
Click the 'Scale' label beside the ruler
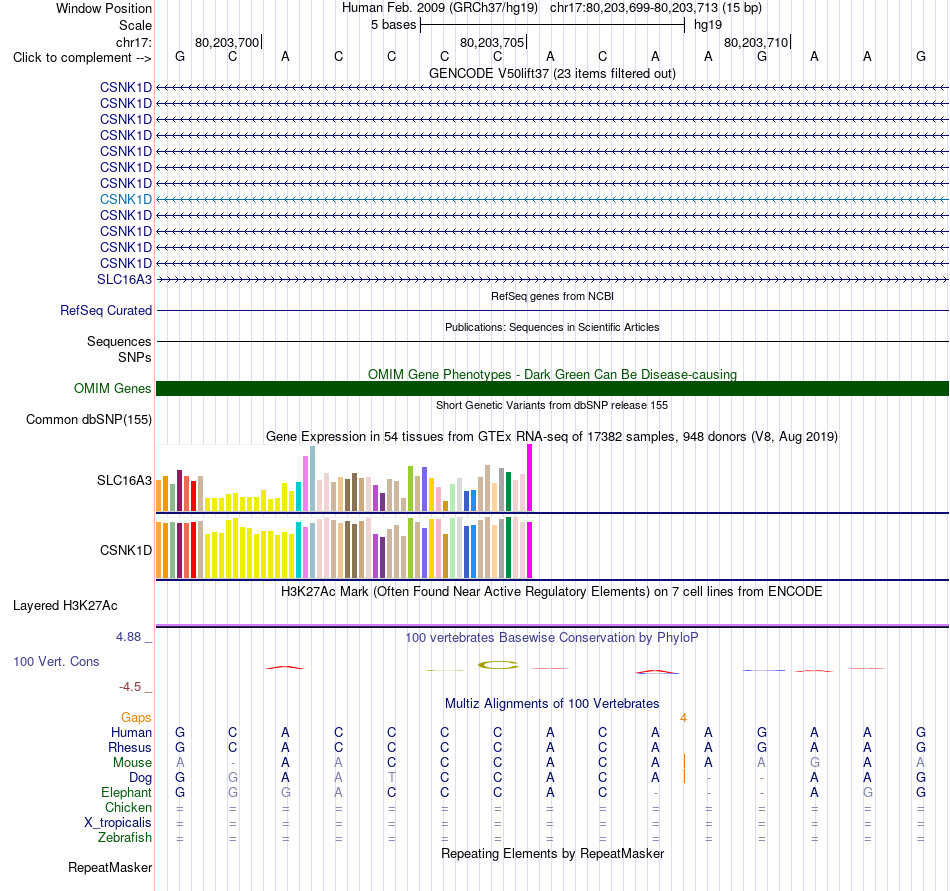(x=135, y=25)
